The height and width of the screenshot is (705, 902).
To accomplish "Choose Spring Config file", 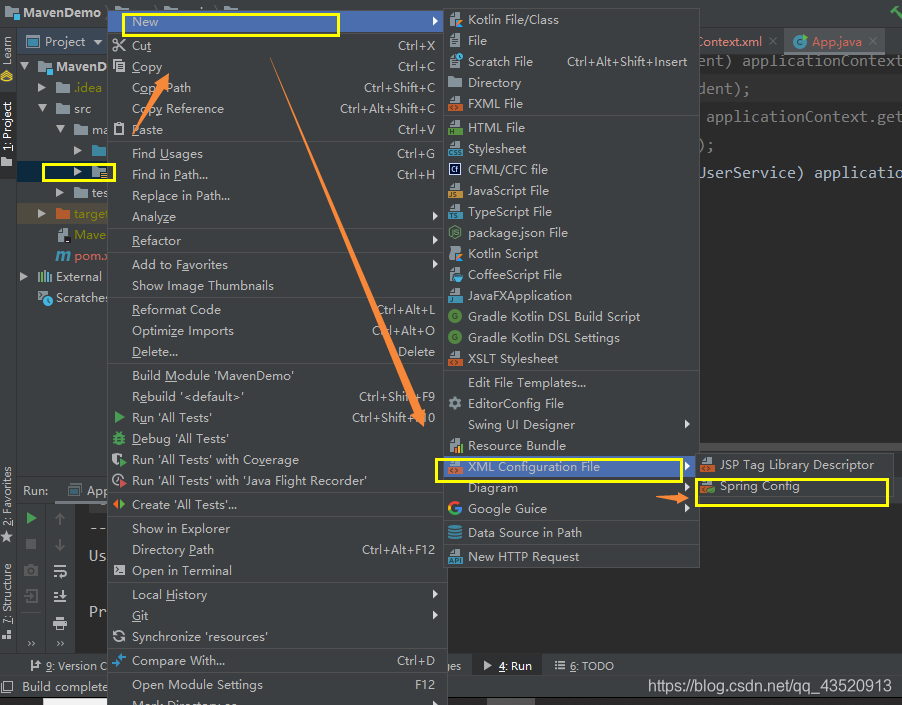I will click(x=794, y=486).
